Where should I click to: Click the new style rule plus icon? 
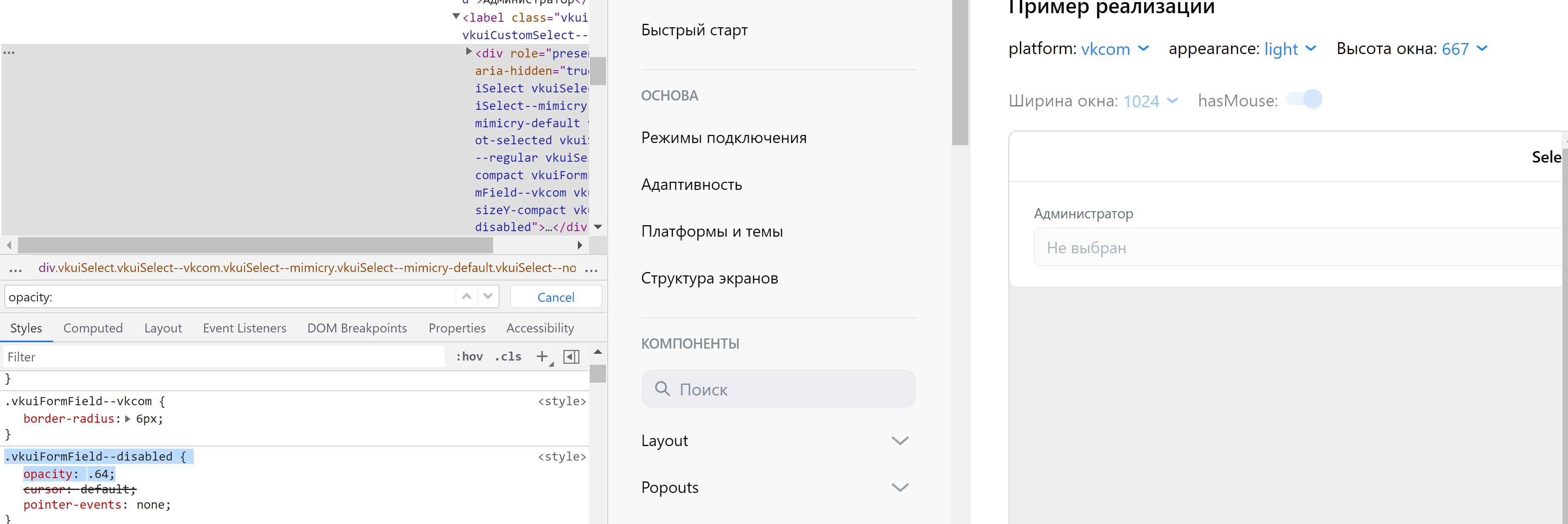pyautogui.click(x=542, y=357)
